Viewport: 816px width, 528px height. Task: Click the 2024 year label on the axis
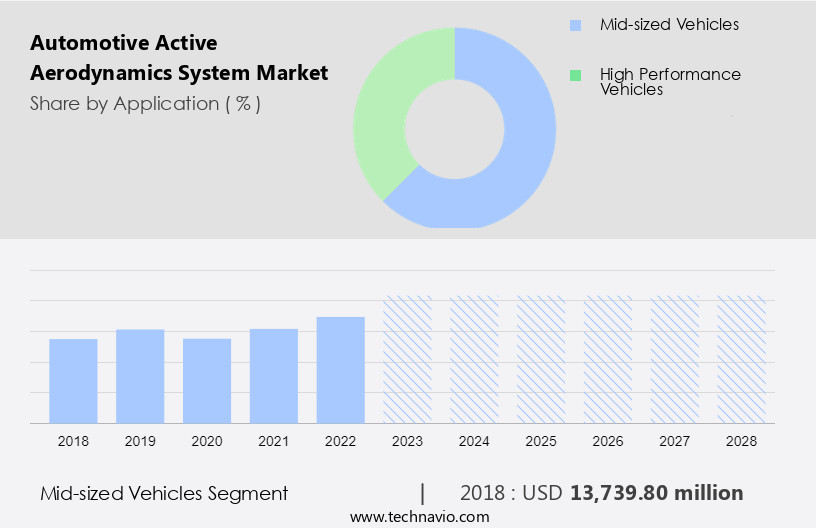(x=474, y=440)
